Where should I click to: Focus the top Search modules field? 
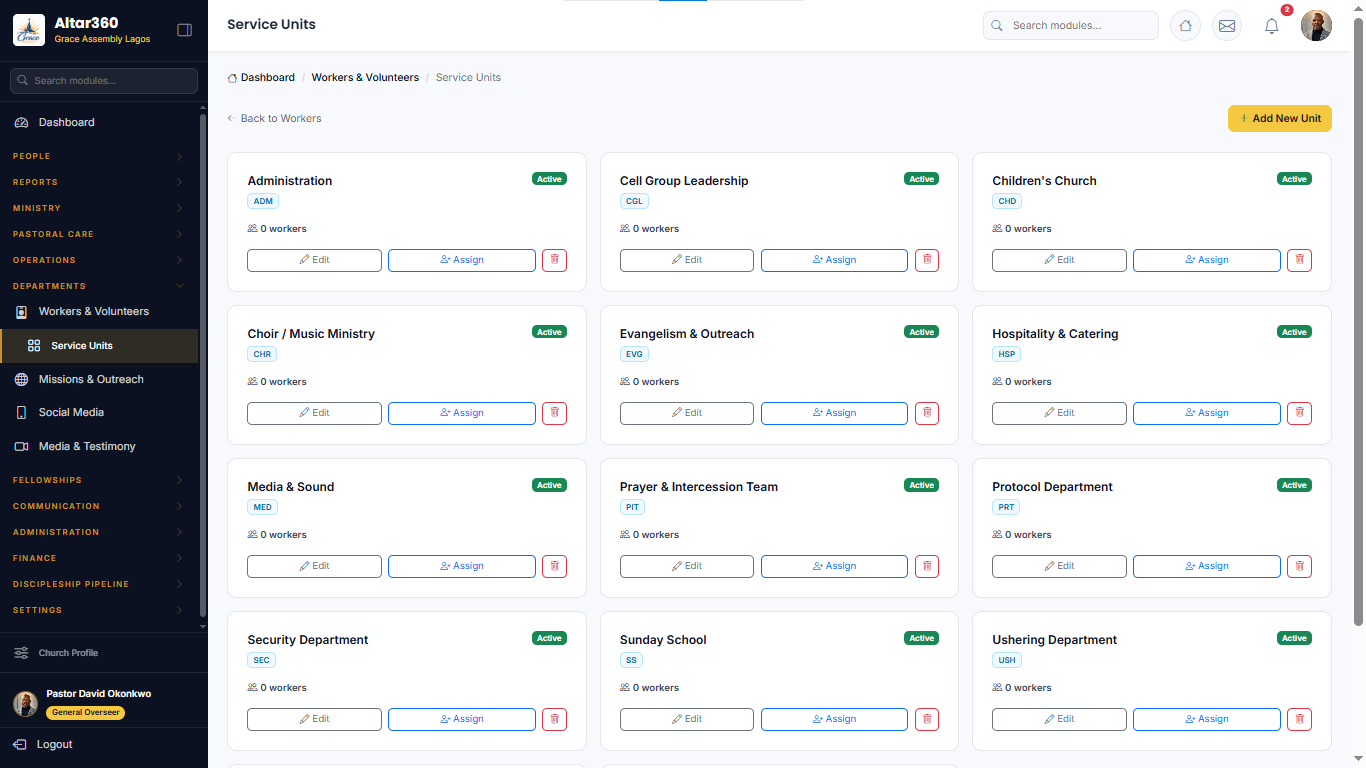[1071, 26]
